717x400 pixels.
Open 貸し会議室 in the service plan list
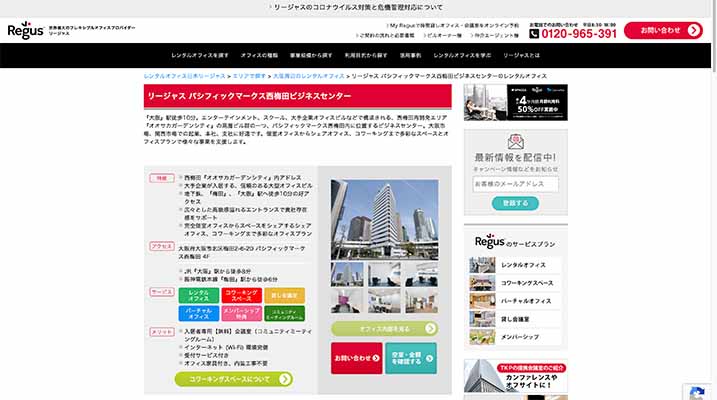515,319
